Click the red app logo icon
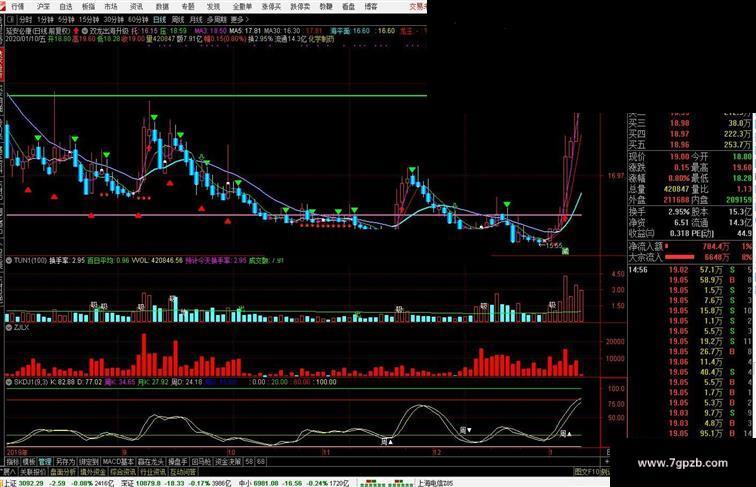The width and height of the screenshot is (756, 487). (x=4, y=6)
